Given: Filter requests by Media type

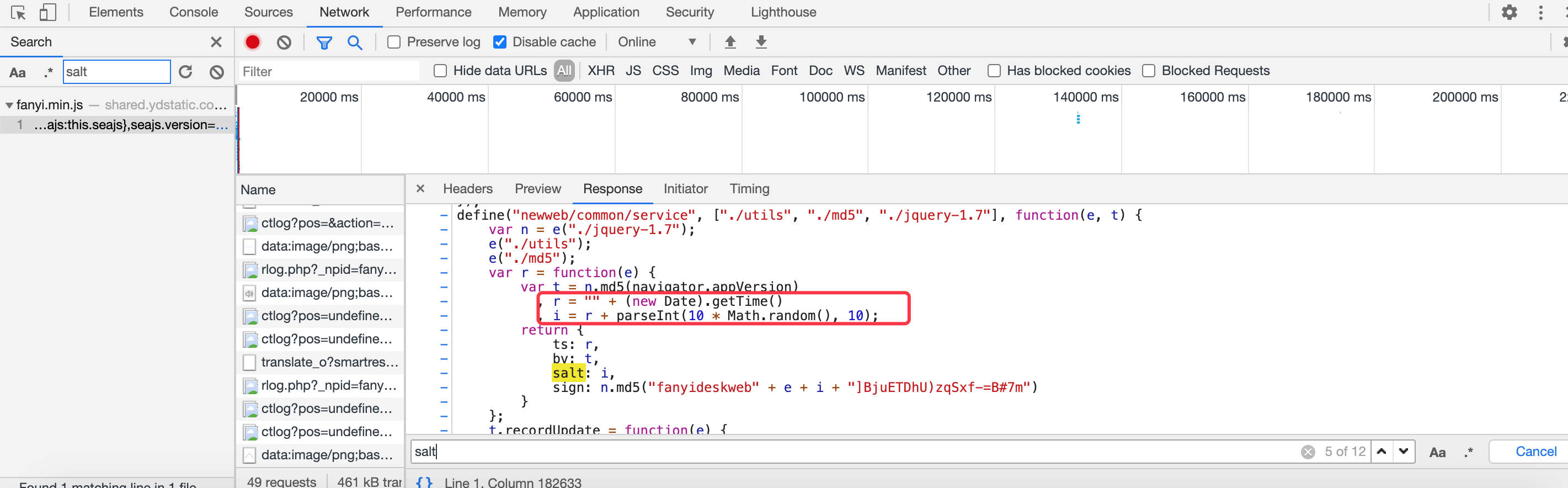Looking at the screenshot, I should 741,71.
